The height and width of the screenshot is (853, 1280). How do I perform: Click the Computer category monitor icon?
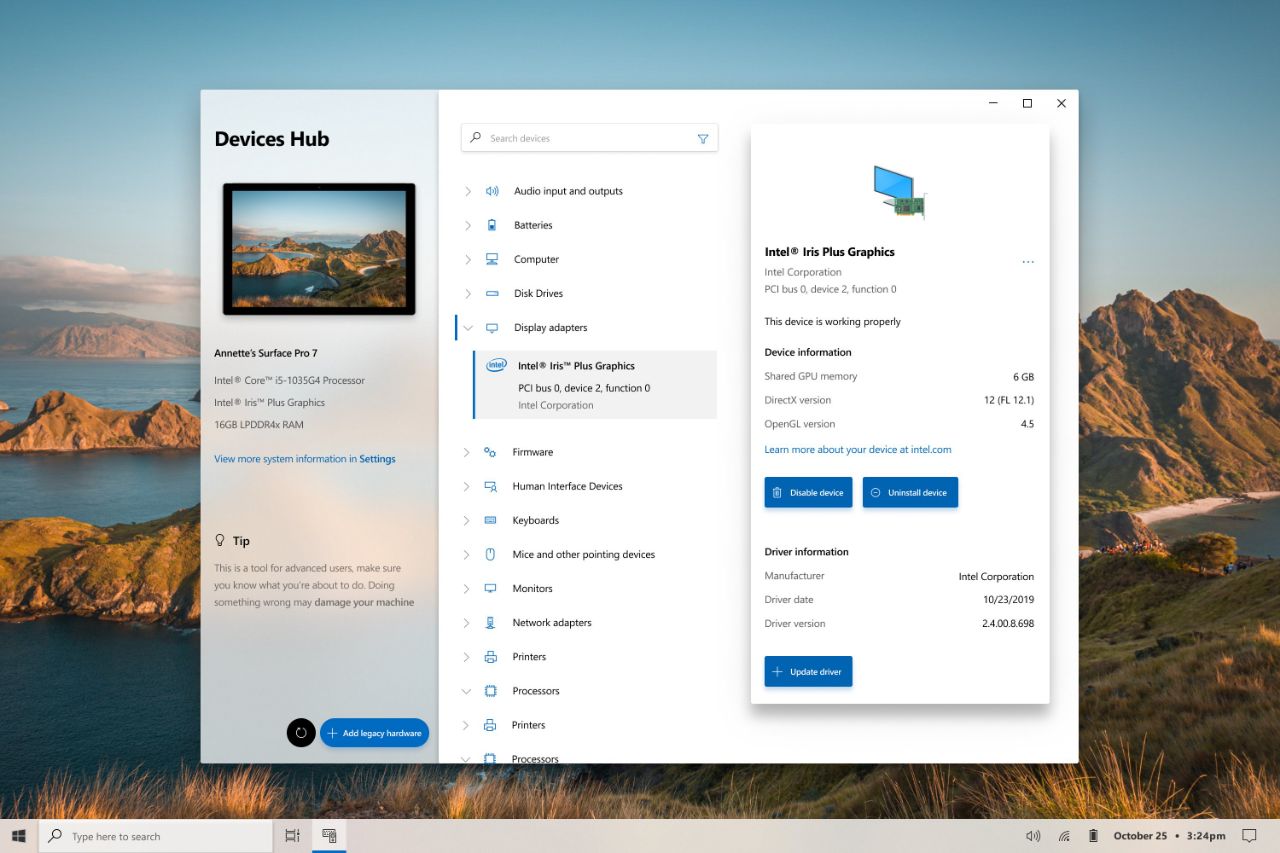pos(491,259)
